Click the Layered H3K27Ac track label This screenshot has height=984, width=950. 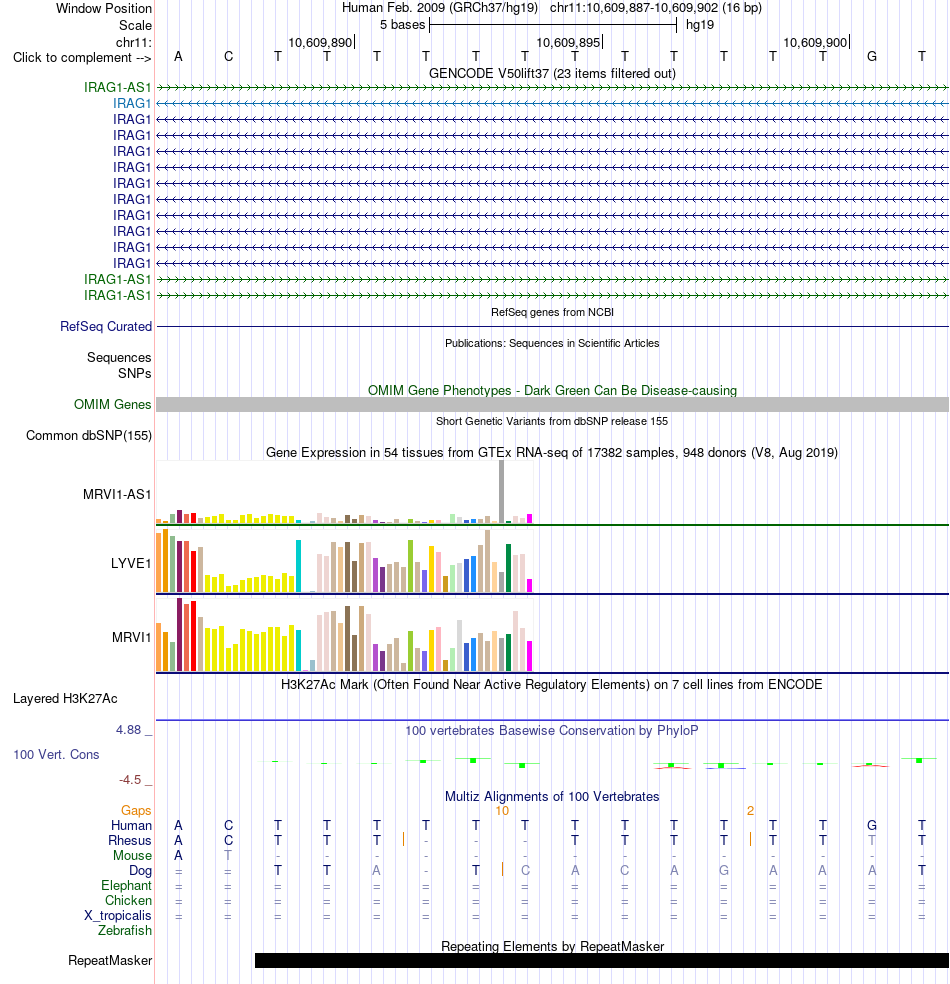pyautogui.click(x=65, y=698)
